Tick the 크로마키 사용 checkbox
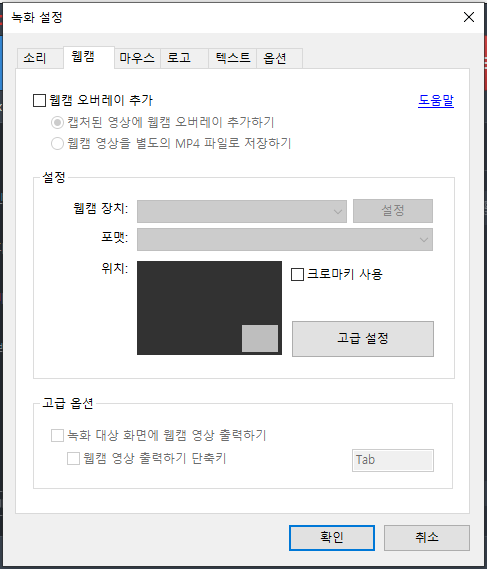 pyautogui.click(x=297, y=274)
